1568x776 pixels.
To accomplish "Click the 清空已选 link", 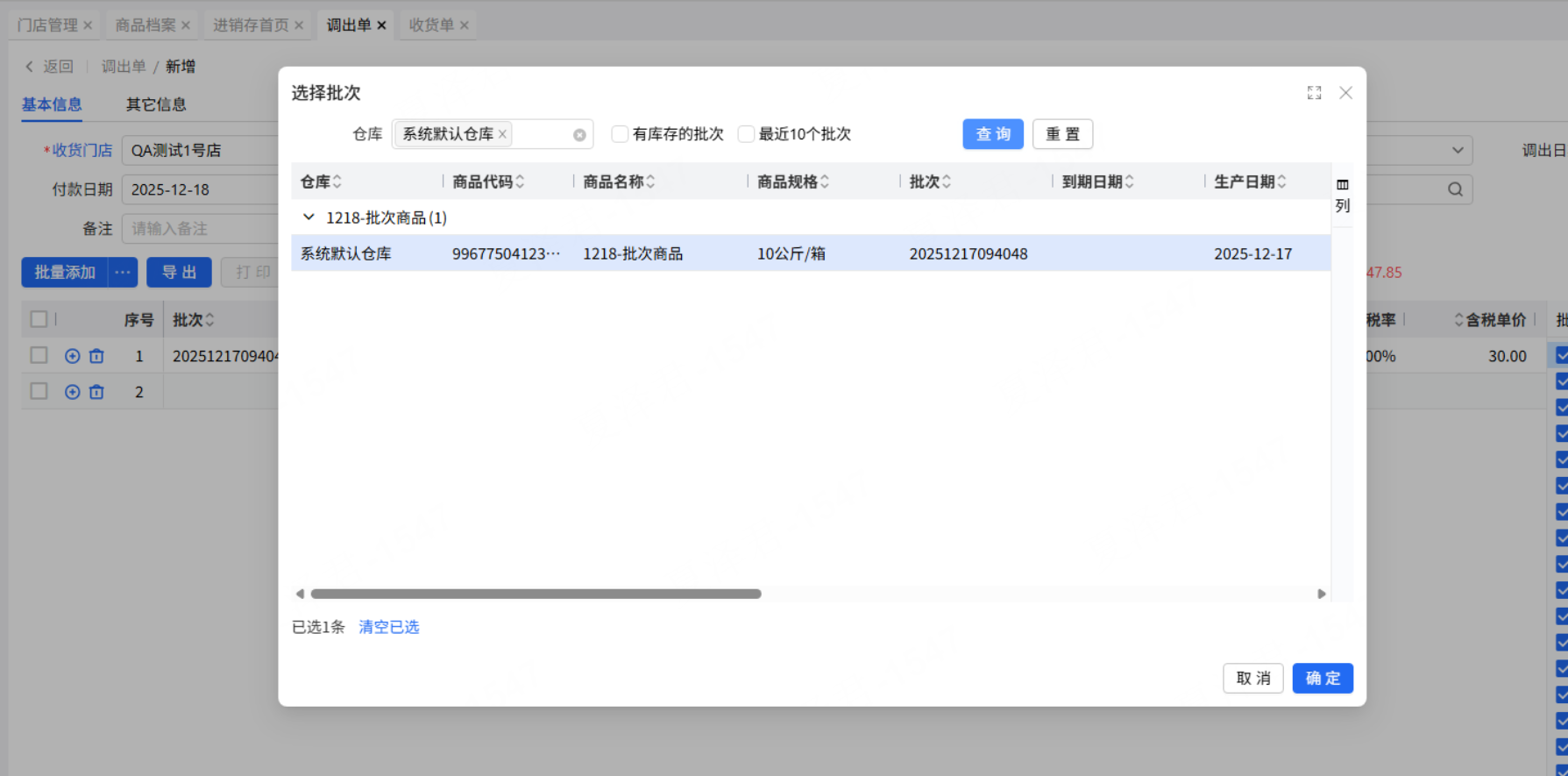I will click(389, 627).
